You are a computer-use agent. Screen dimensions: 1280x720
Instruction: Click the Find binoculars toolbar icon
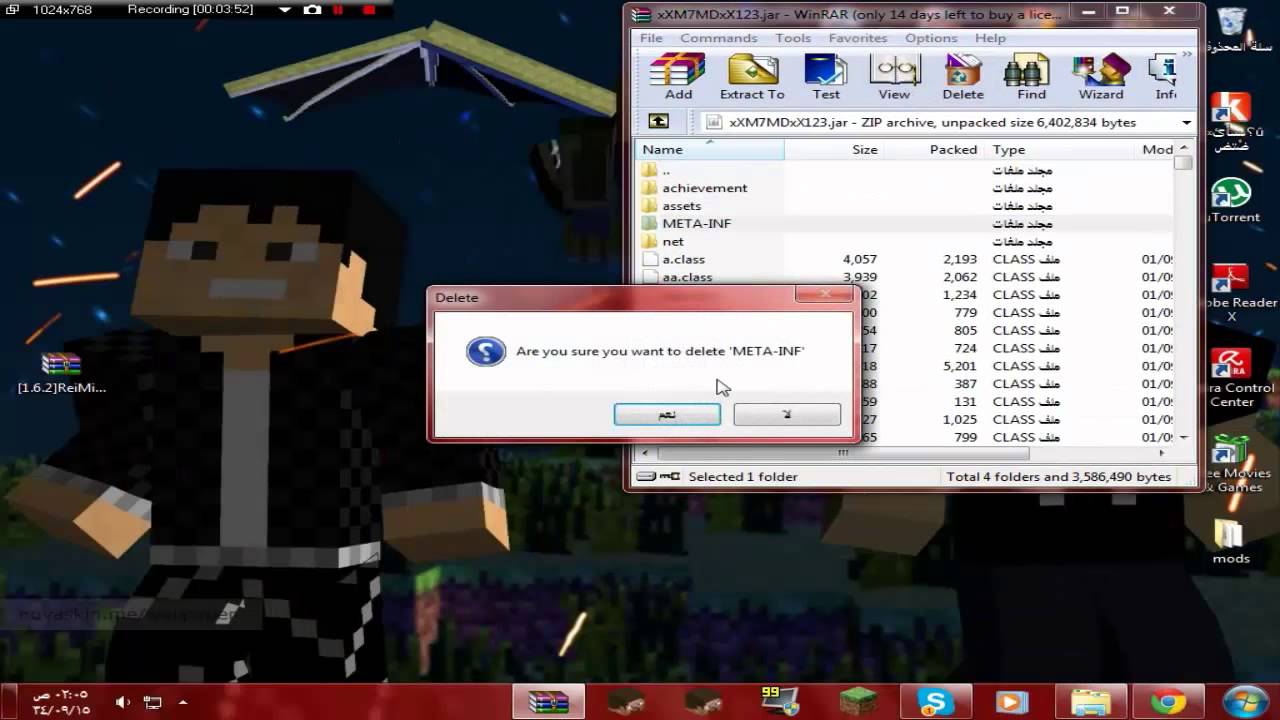tap(1031, 77)
